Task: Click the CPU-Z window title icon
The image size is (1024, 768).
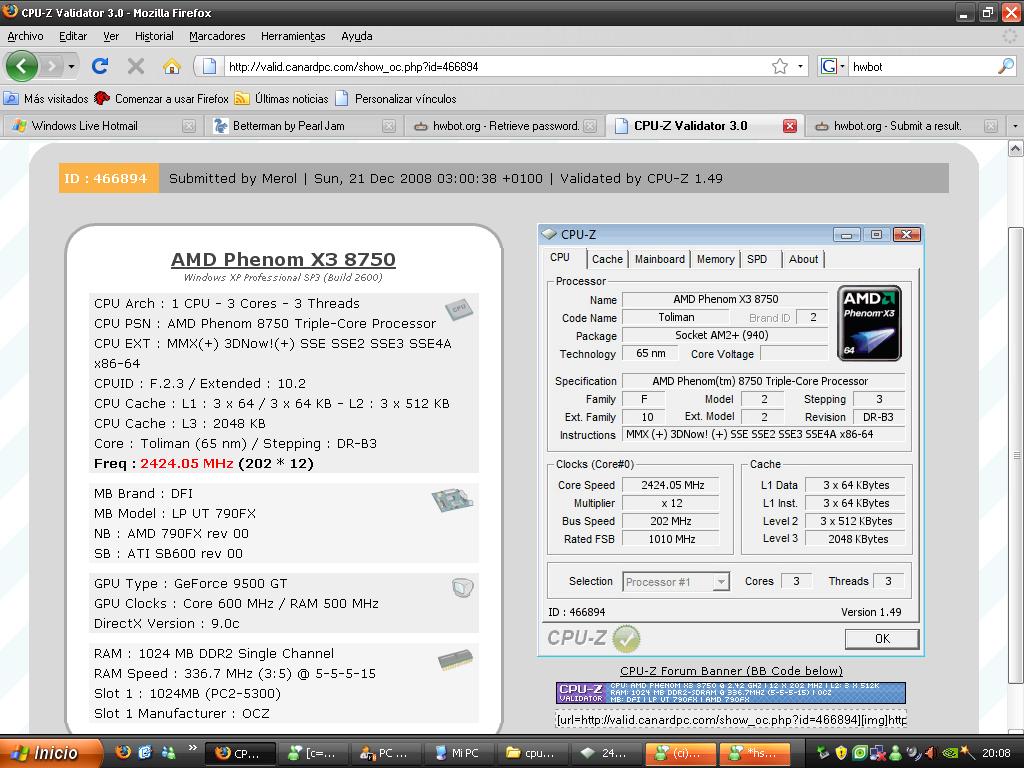Action: point(549,234)
